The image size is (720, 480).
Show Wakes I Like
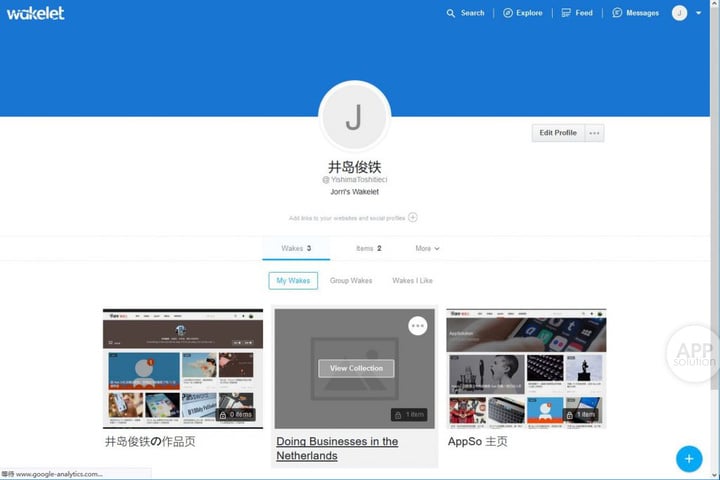pyautogui.click(x=412, y=281)
